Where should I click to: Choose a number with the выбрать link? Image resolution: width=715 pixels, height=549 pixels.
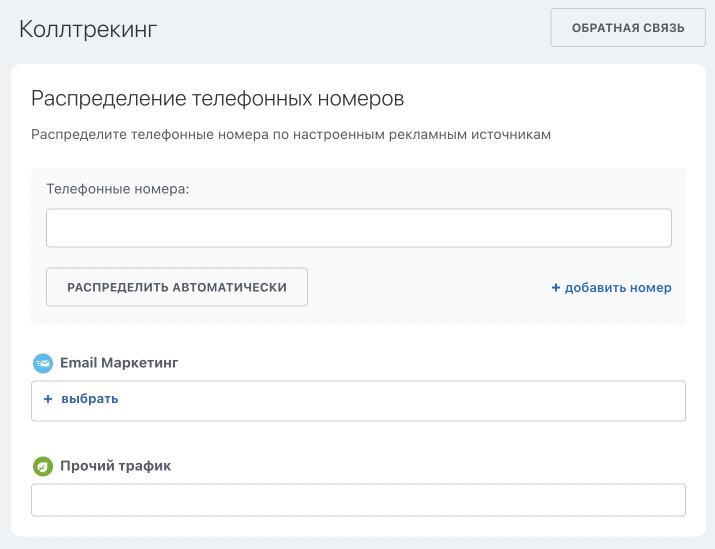tap(89, 399)
